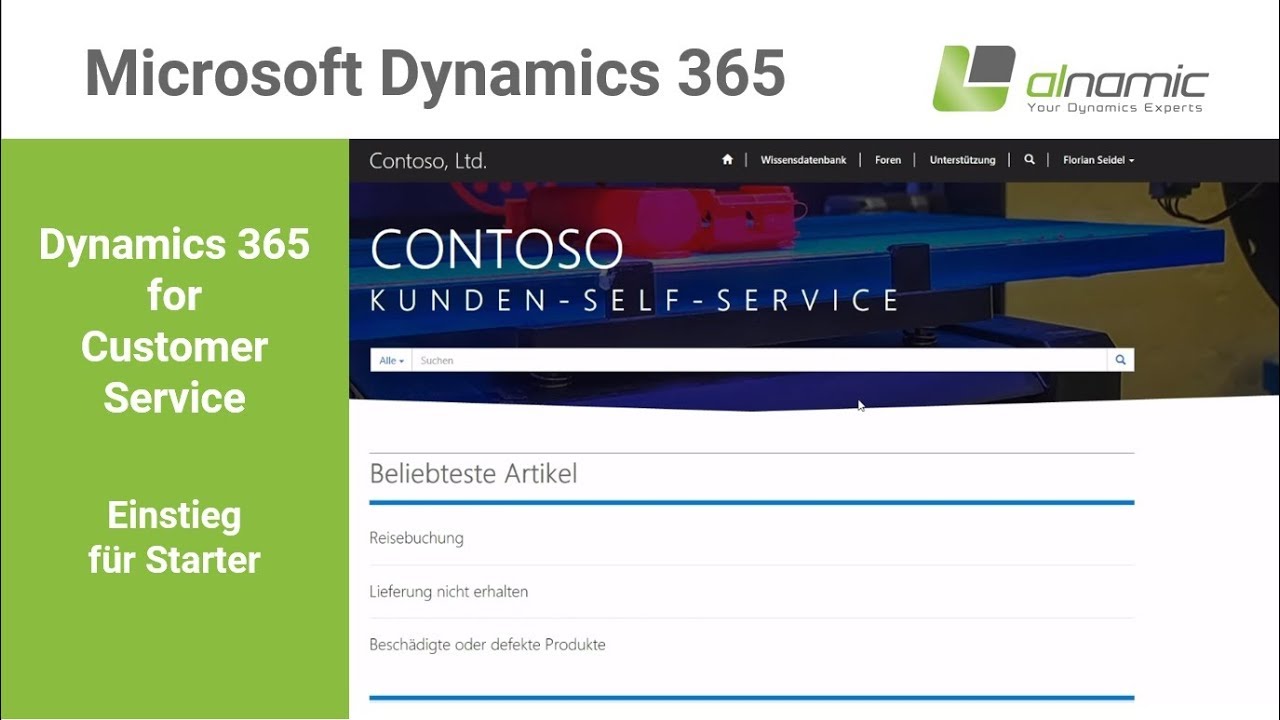Viewport: 1280px width, 720px height.
Task: Click the Dynamics 365 for Customer Service text
Action: point(174,320)
